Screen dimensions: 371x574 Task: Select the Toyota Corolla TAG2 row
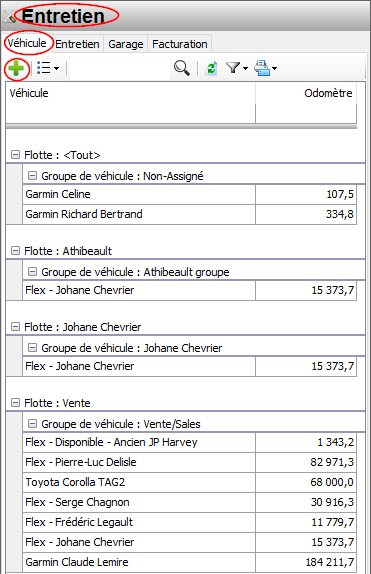coord(189,482)
